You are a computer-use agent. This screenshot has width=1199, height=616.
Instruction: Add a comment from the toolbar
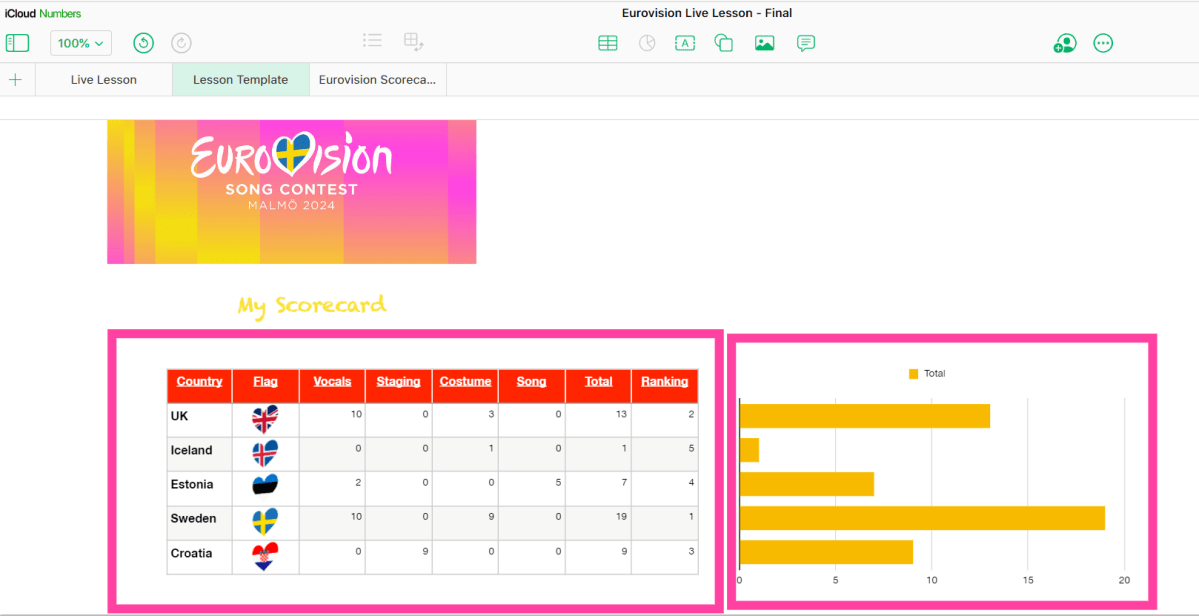[806, 43]
